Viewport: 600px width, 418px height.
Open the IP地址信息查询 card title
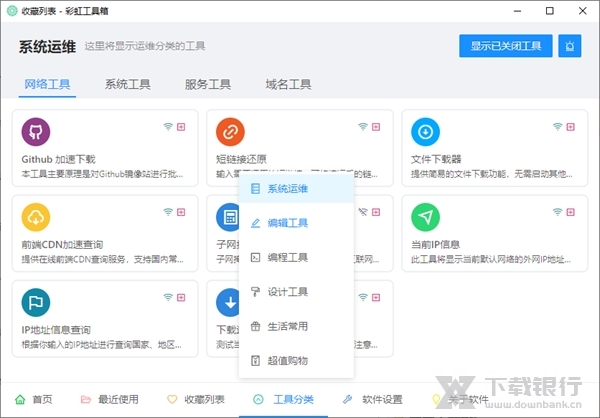pos(56,330)
